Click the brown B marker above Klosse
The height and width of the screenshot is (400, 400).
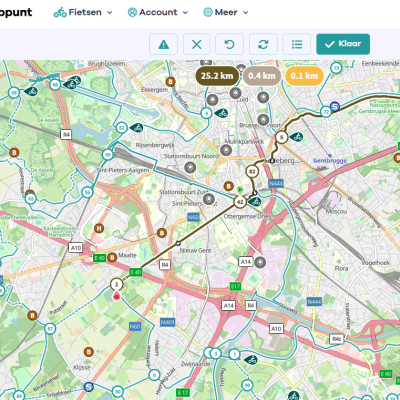(88, 352)
